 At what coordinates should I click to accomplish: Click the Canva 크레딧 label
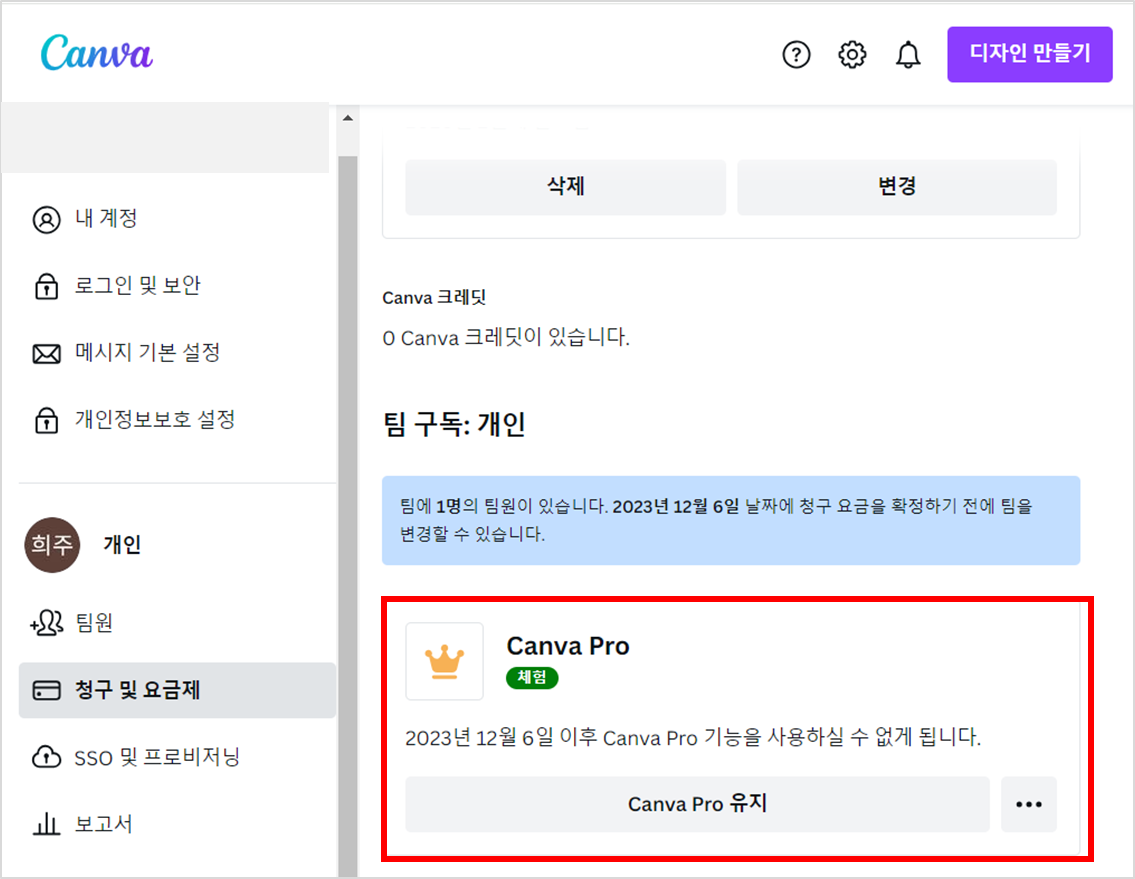tap(434, 298)
